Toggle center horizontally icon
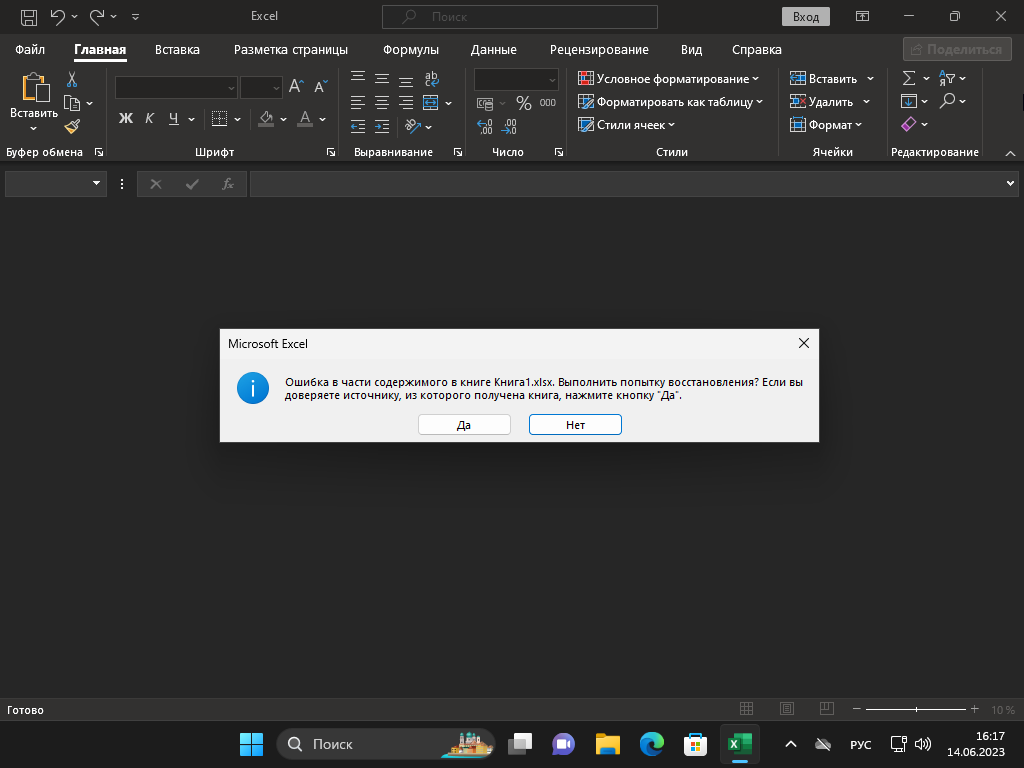This screenshot has height=768, width=1024. click(x=382, y=103)
